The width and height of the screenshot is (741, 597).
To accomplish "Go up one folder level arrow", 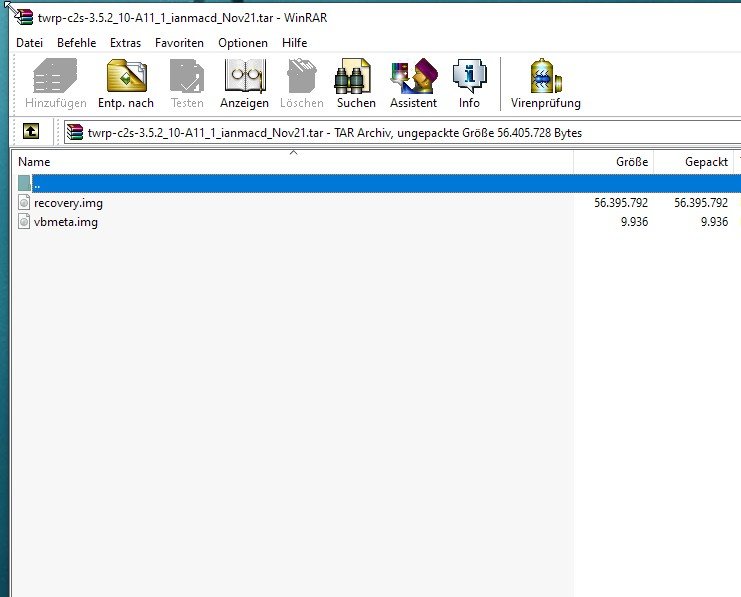I will coord(31,131).
